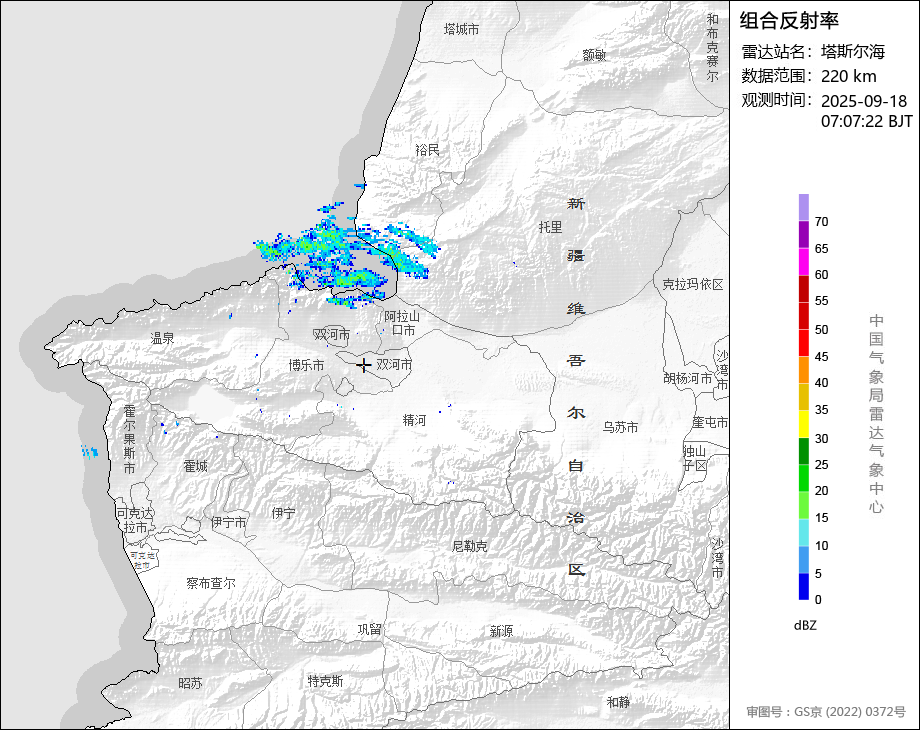Click the observation date 2025-09-18

coord(864,101)
